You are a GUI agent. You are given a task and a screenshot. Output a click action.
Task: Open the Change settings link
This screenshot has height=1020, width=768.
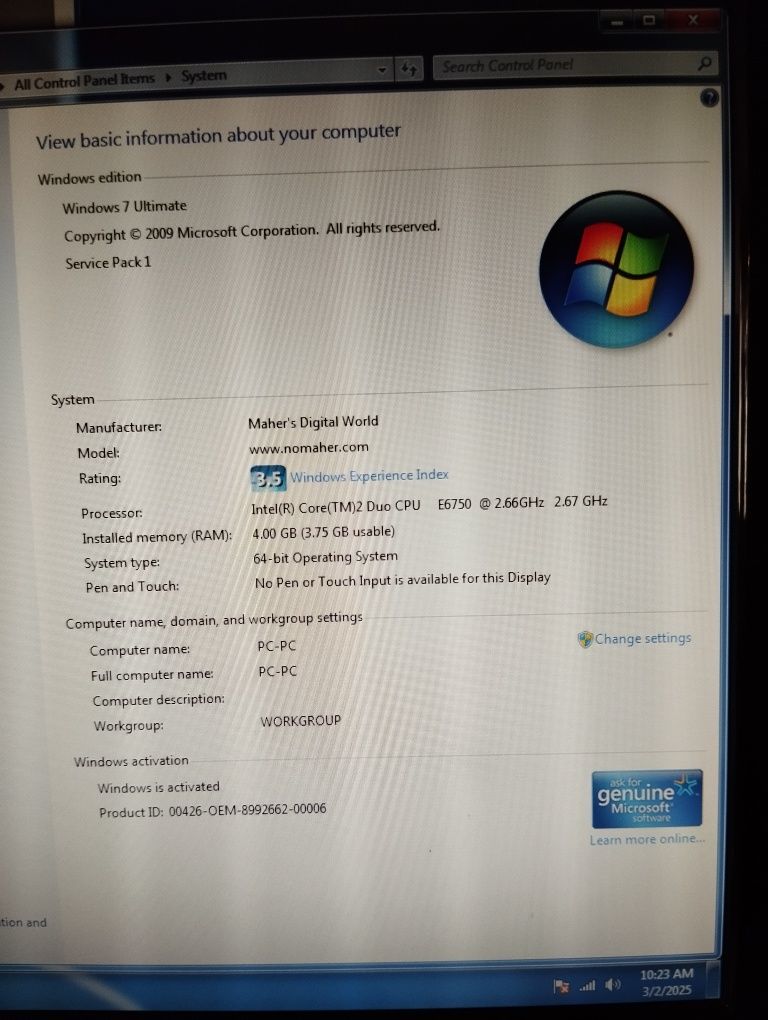[642, 638]
